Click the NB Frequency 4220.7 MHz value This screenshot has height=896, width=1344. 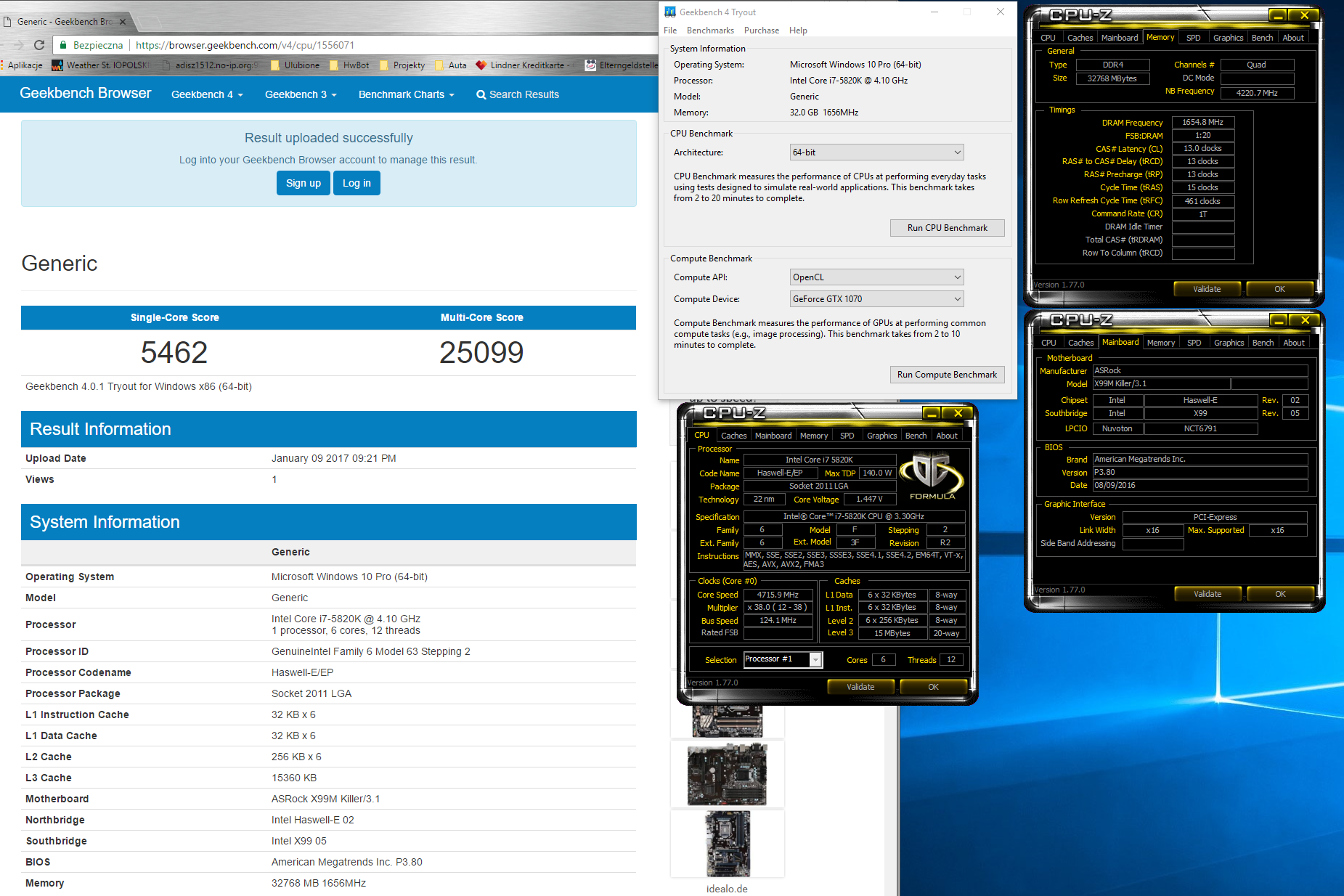click(1257, 93)
